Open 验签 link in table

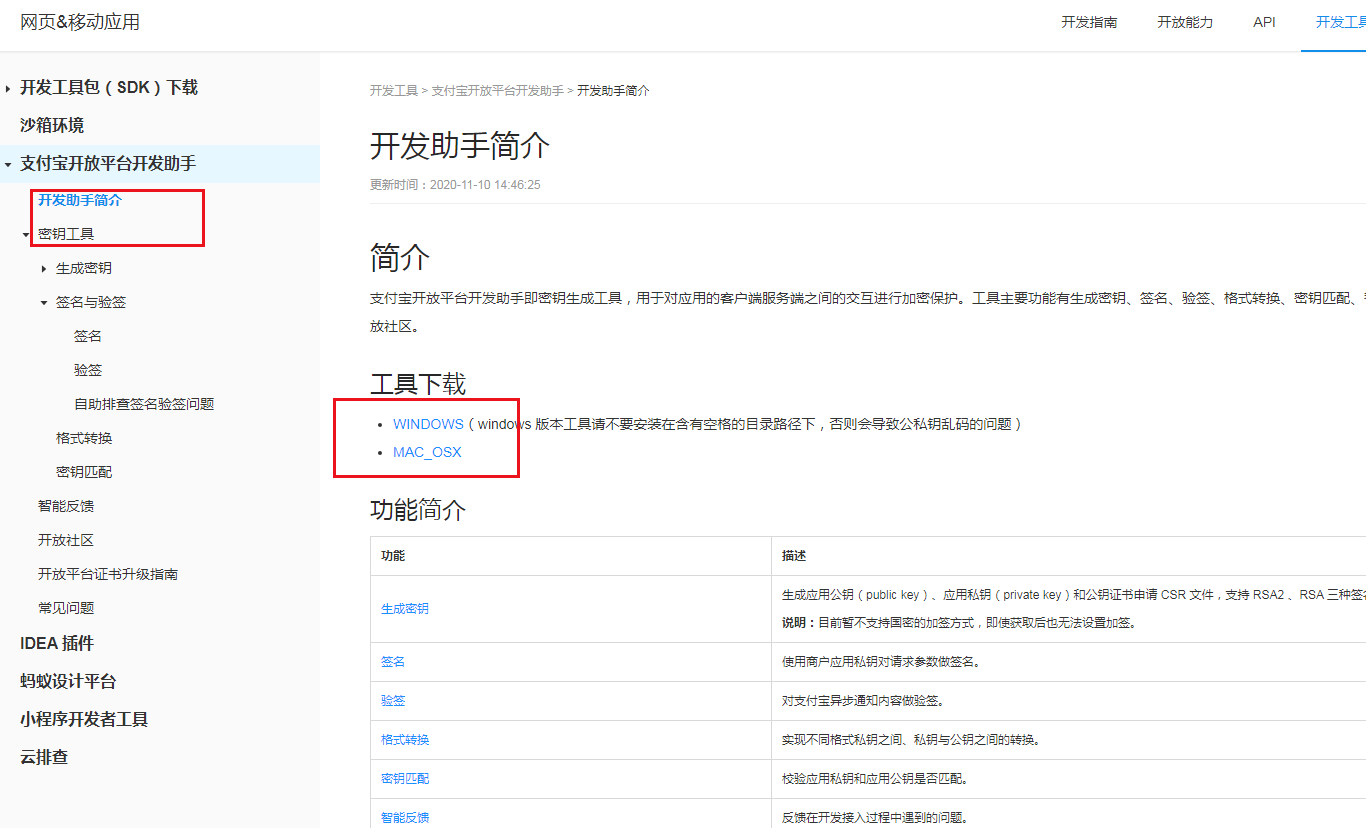click(393, 701)
